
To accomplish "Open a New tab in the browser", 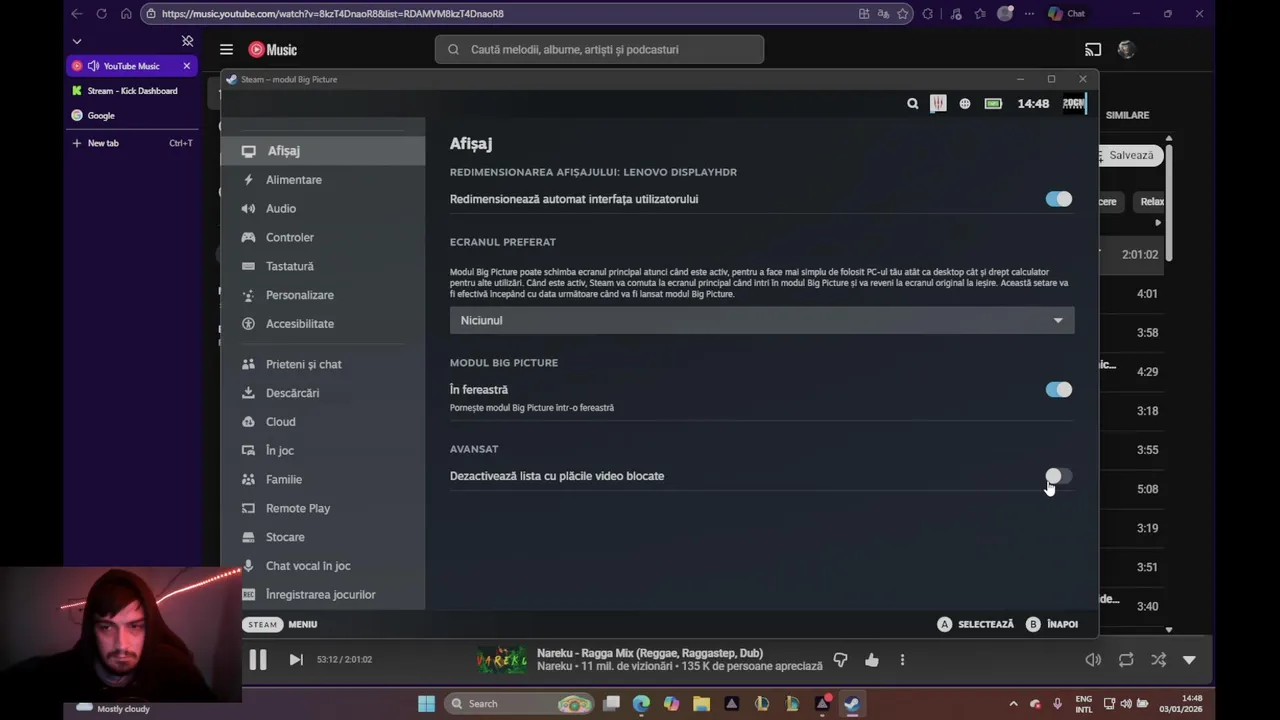I will (132, 143).
